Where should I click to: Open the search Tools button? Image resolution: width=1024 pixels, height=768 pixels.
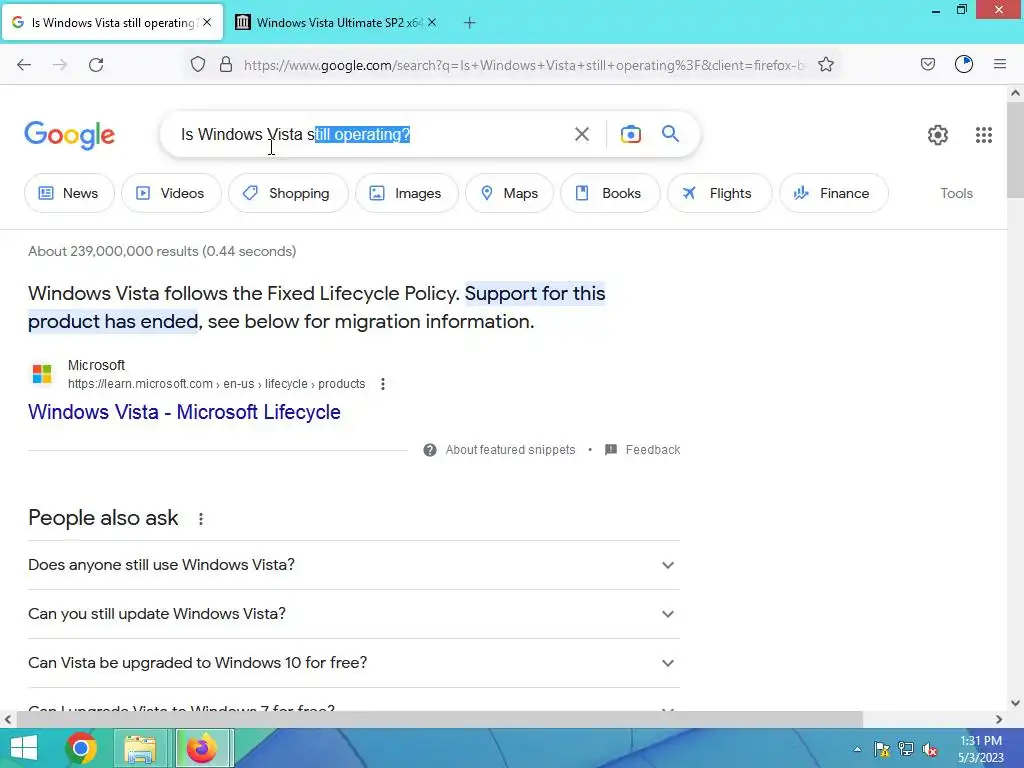(957, 193)
